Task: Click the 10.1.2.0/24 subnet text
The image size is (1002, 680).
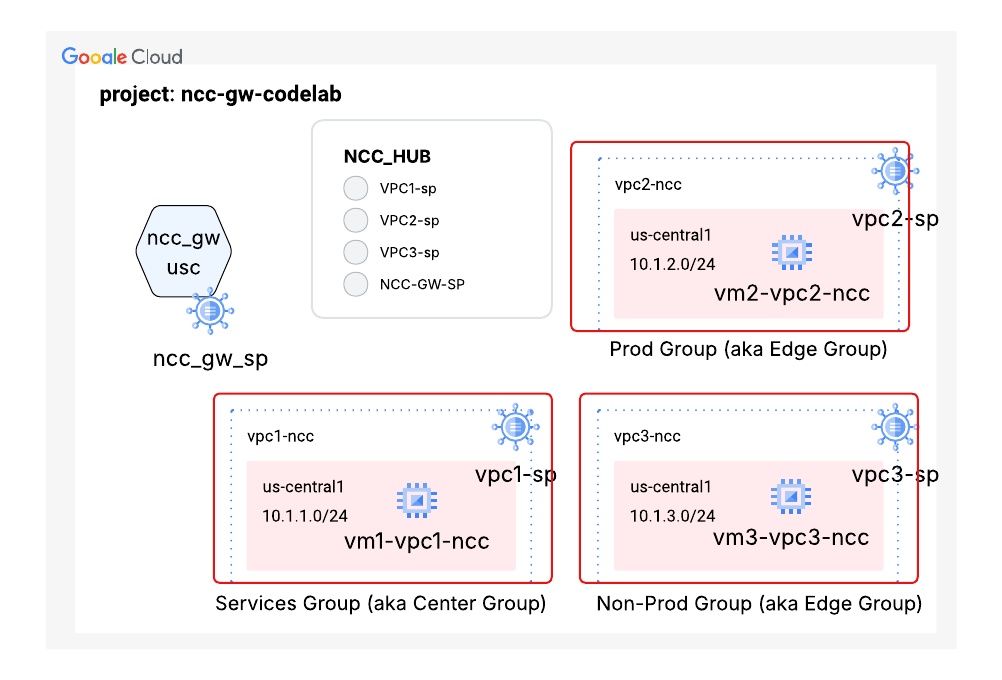Action: pos(673,265)
